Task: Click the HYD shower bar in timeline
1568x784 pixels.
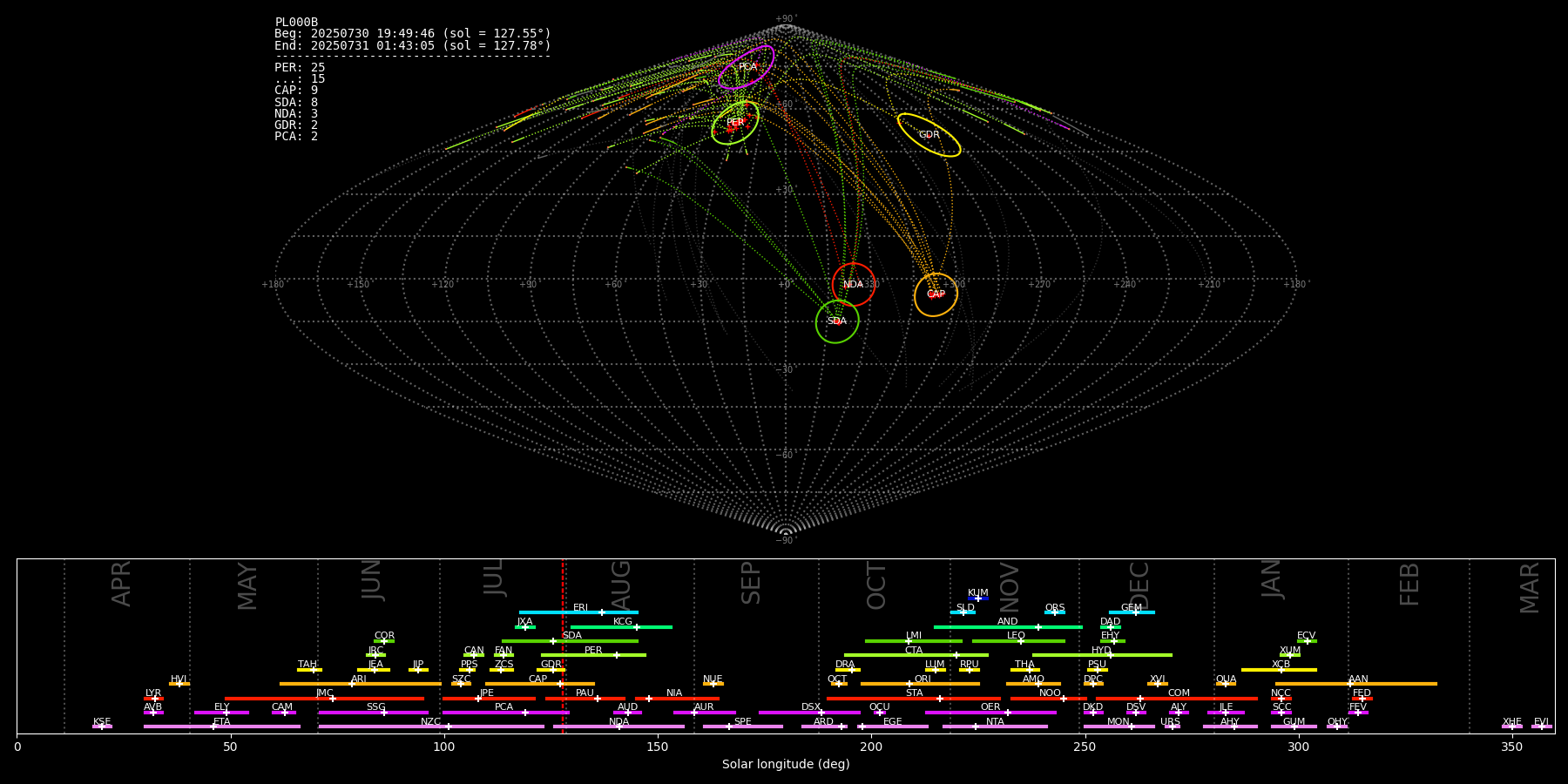Action: pyautogui.click(x=1102, y=655)
